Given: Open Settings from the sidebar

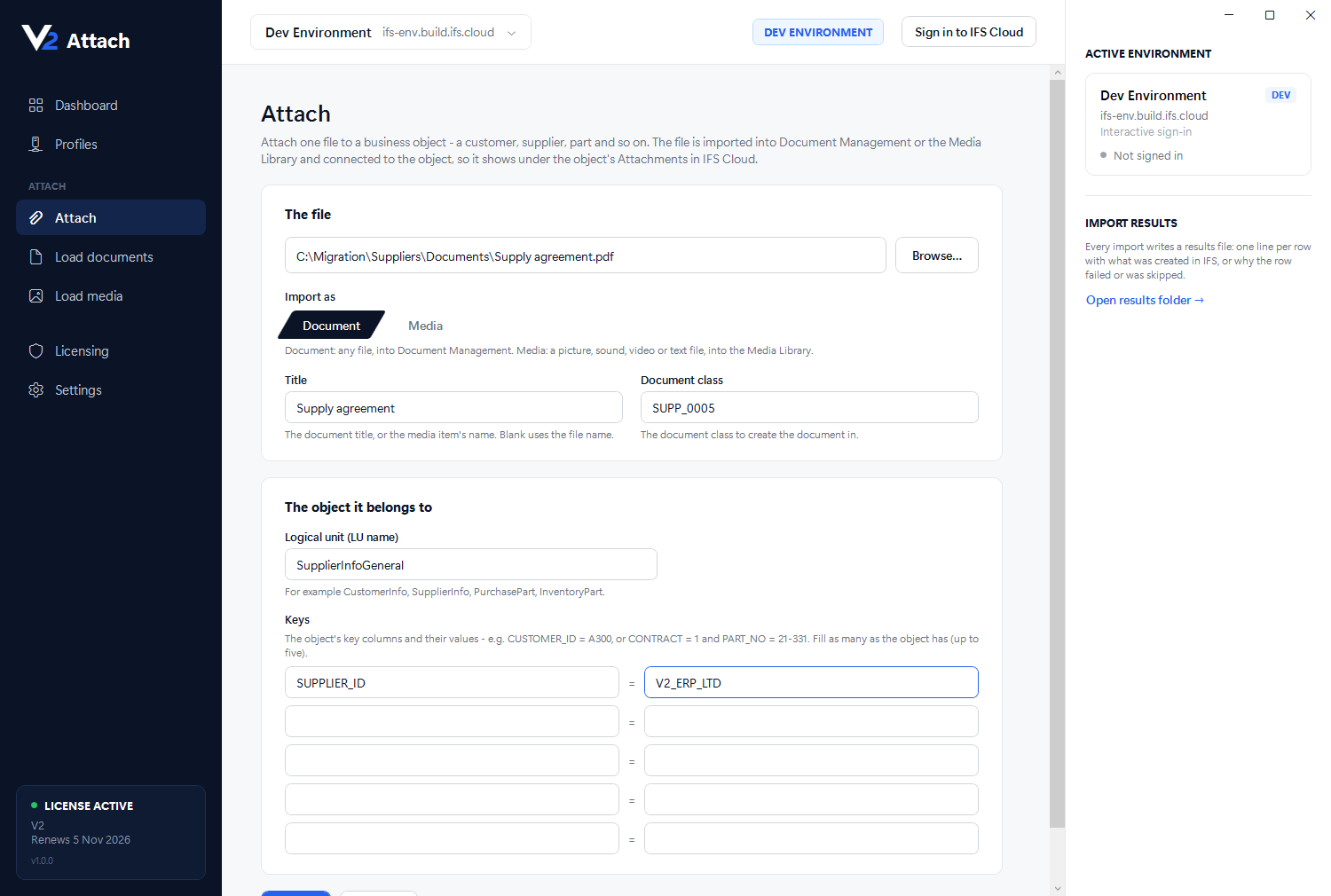Looking at the screenshot, I should pyautogui.click(x=111, y=390).
